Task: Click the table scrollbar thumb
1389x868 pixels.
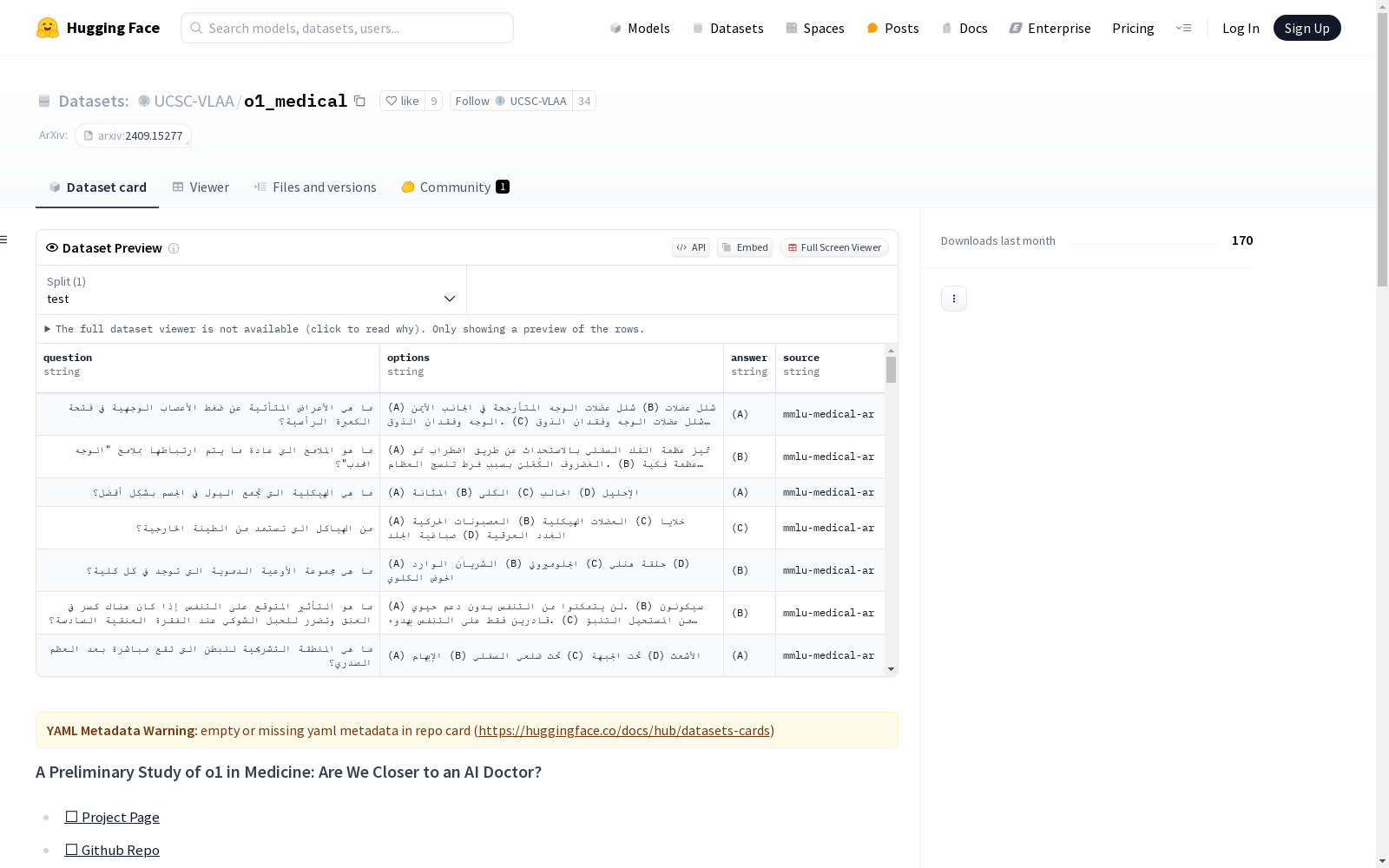Action: pos(891,370)
